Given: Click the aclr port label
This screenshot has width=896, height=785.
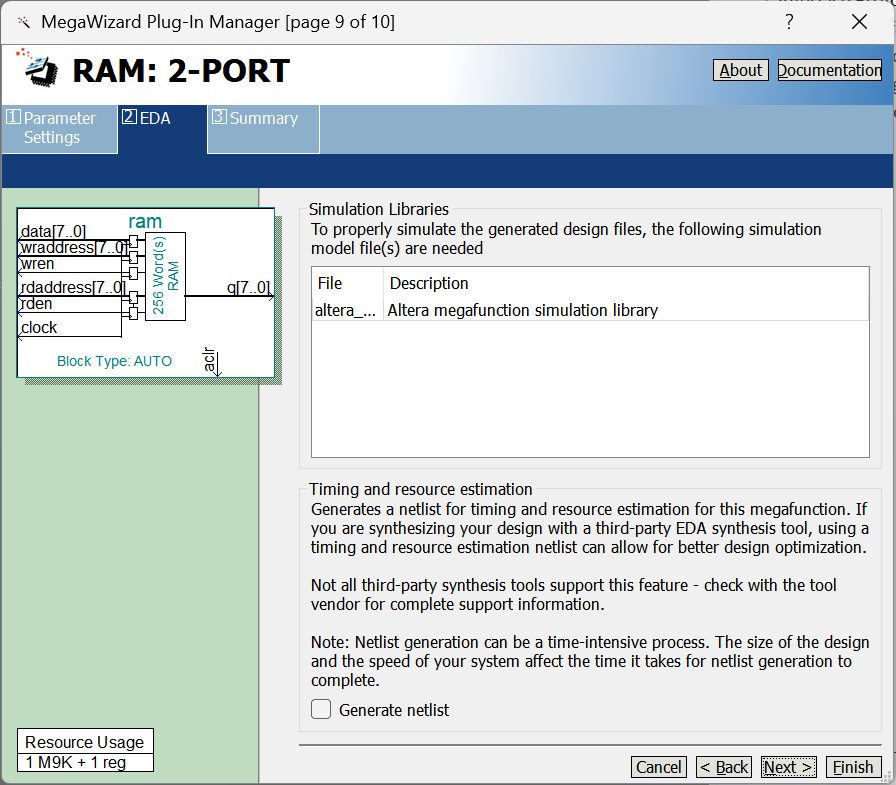Looking at the screenshot, I should coord(209,359).
